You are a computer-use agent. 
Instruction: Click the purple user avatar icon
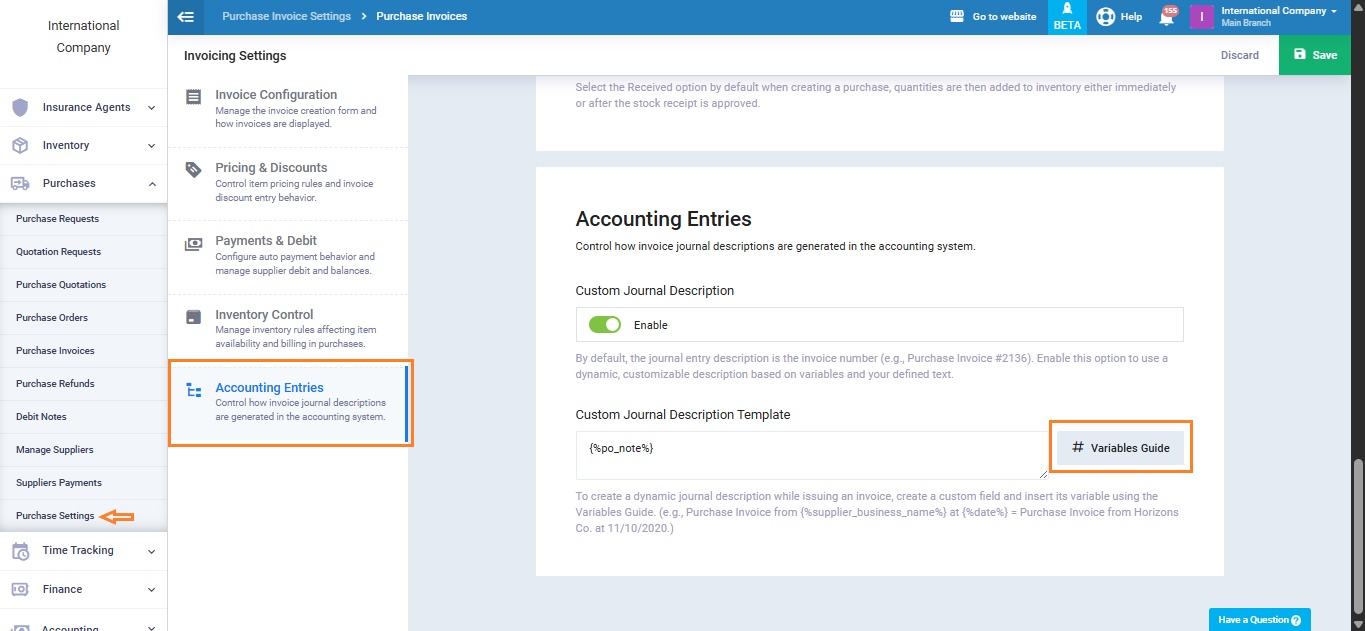pyautogui.click(x=1201, y=17)
